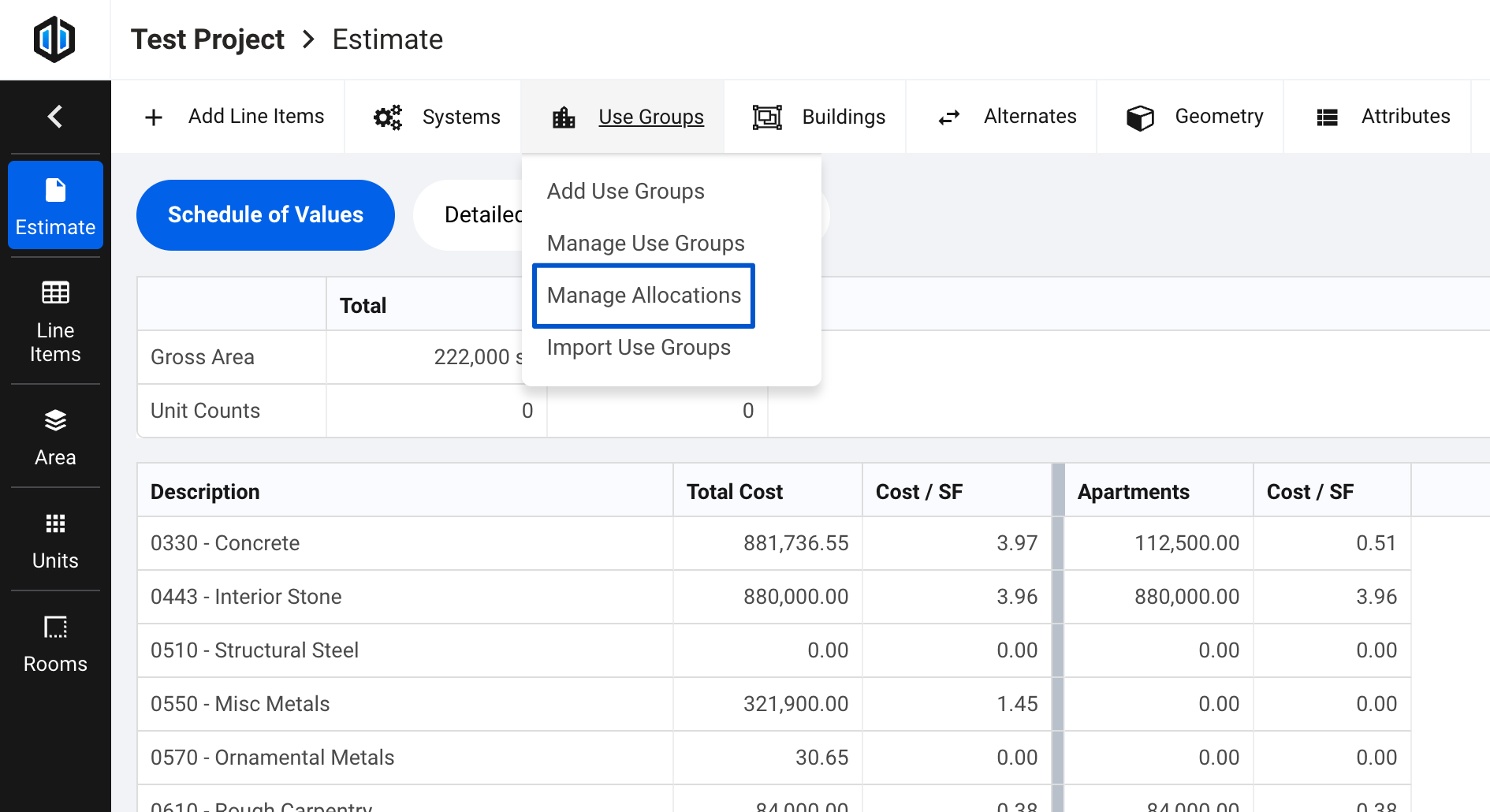This screenshot has height=812, width=1490.
Task: Click the Add Line Items button
Action: (235, 116)
